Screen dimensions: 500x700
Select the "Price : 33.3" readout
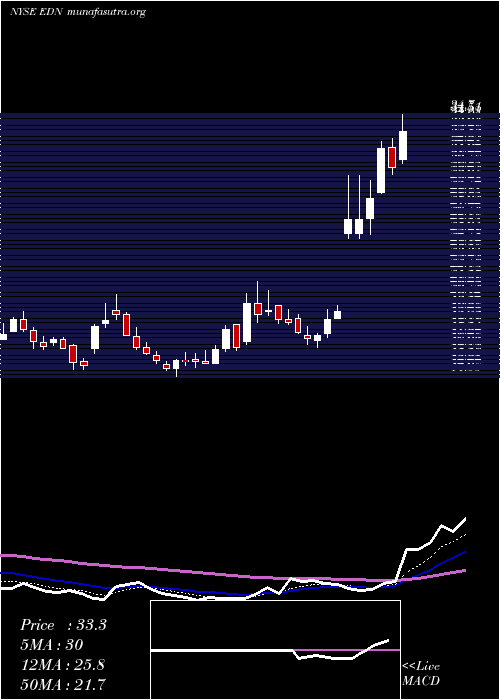click(63, 625)
